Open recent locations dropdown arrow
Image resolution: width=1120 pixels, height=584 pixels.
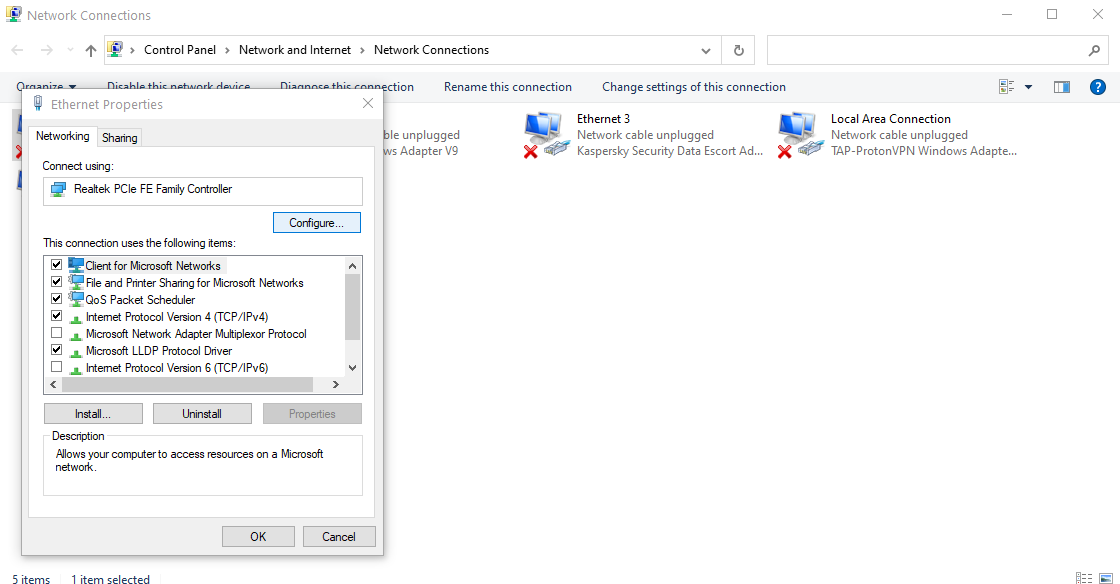pyautogui.click(x=70, y=50)
